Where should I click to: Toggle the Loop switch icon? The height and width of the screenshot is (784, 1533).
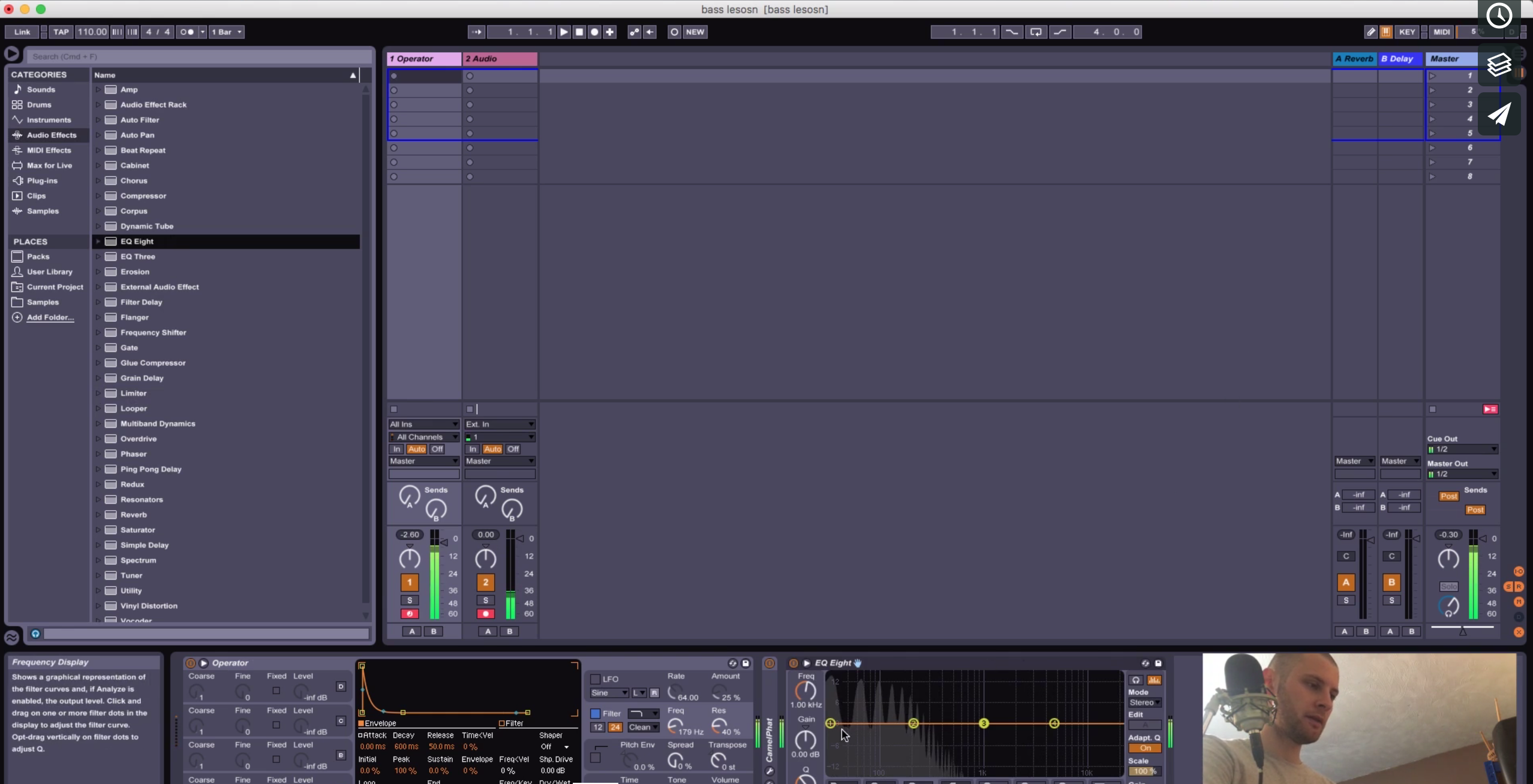[1036, 32]
